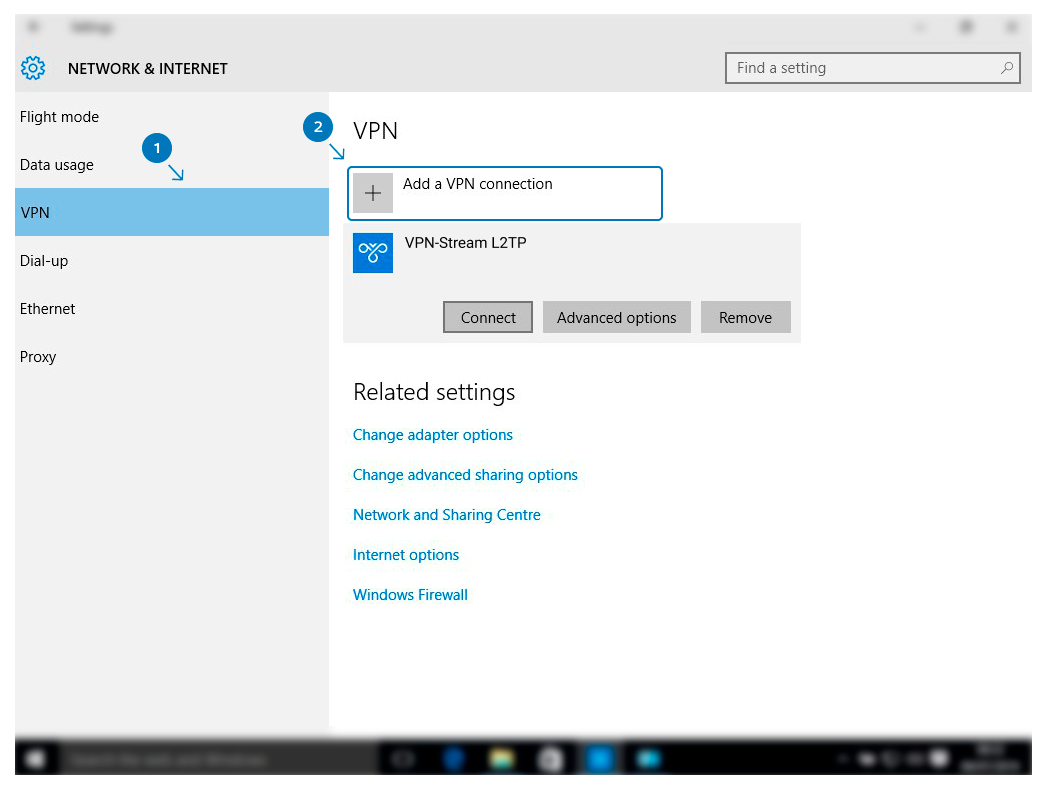Click the Settings gear icon
The width and height of the screenshot is (1046, 790).
click(x=33, y=68)
